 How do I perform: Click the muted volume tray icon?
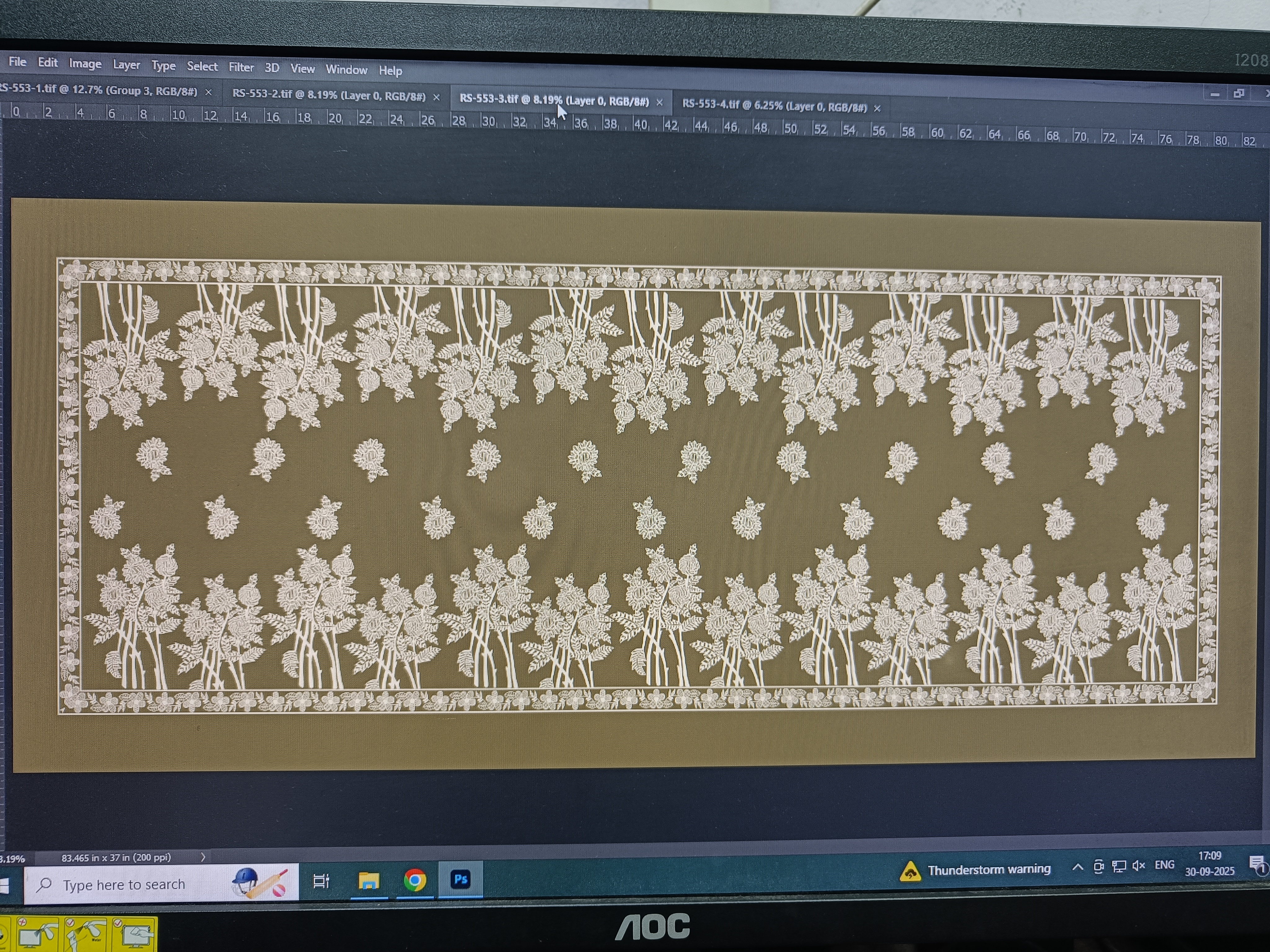1139,865
